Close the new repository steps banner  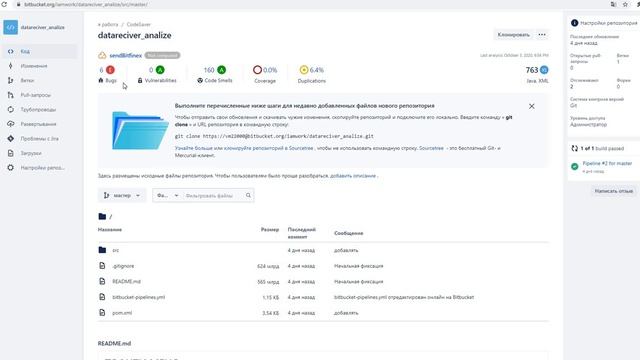point(531,106)
